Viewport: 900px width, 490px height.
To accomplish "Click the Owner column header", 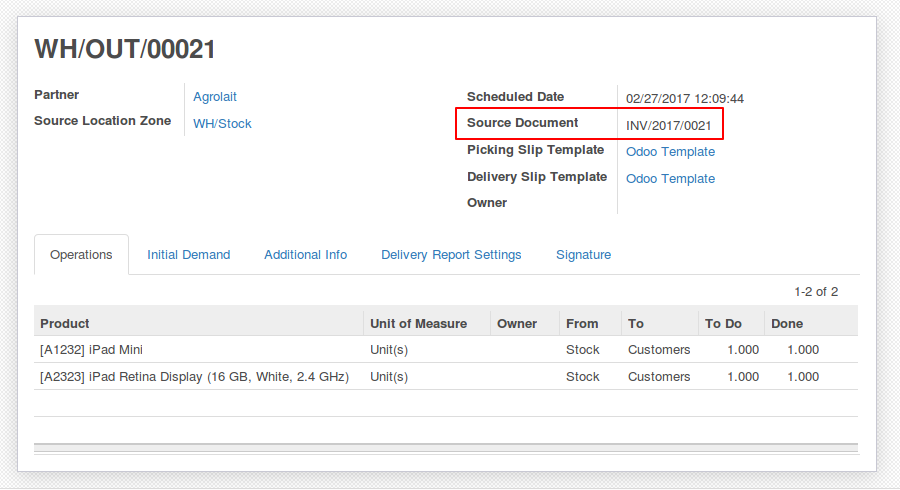I will pos(525,324).
